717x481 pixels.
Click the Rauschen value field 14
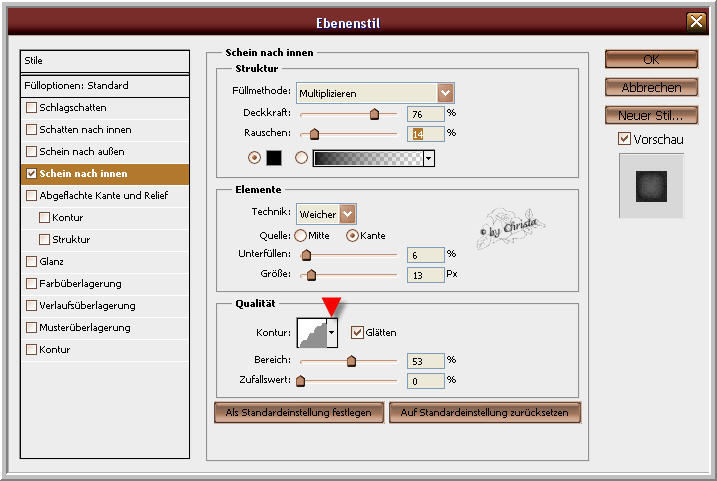pos(426,134)
